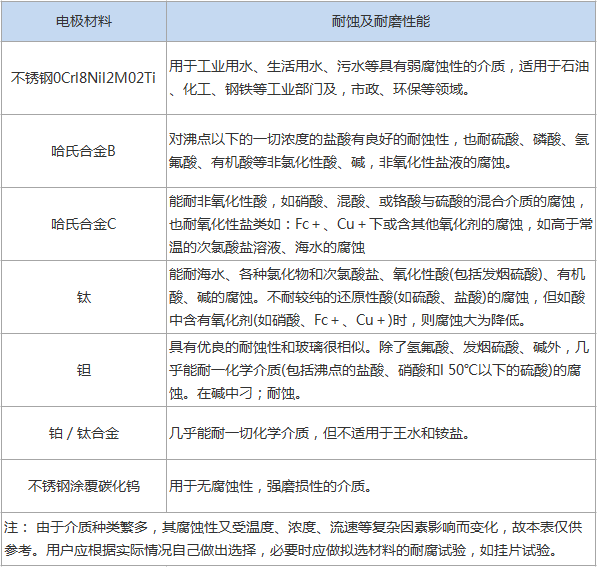Screen dimensions: 597x567
Task: Click the footnote line mentioning 挂片试验
Action: pos(281,550)
